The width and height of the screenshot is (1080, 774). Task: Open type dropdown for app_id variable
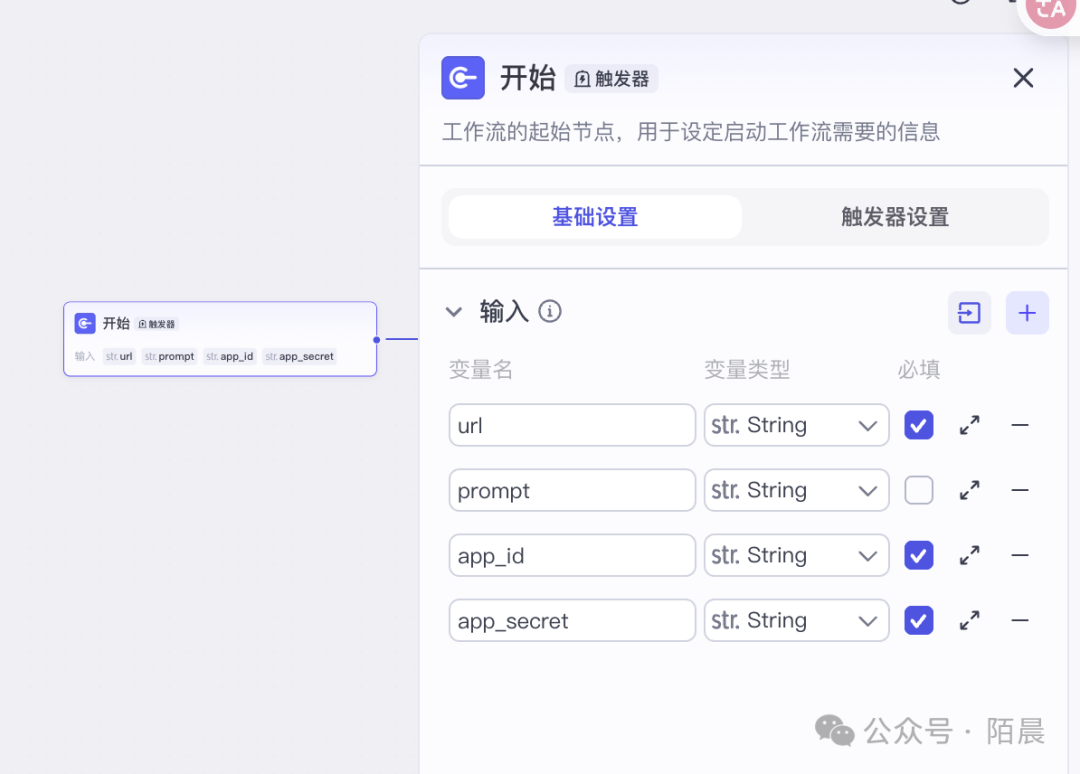click(796, 555)
